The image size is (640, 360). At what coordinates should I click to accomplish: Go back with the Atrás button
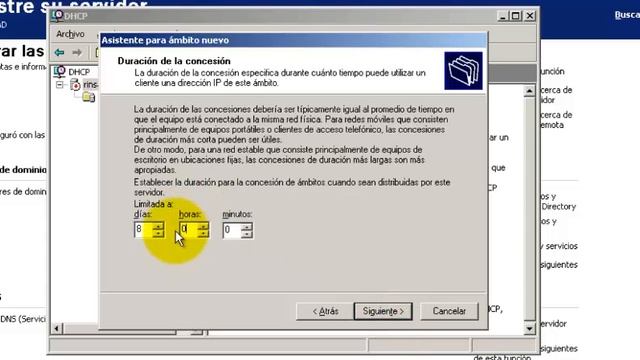[x=325, y=311]
